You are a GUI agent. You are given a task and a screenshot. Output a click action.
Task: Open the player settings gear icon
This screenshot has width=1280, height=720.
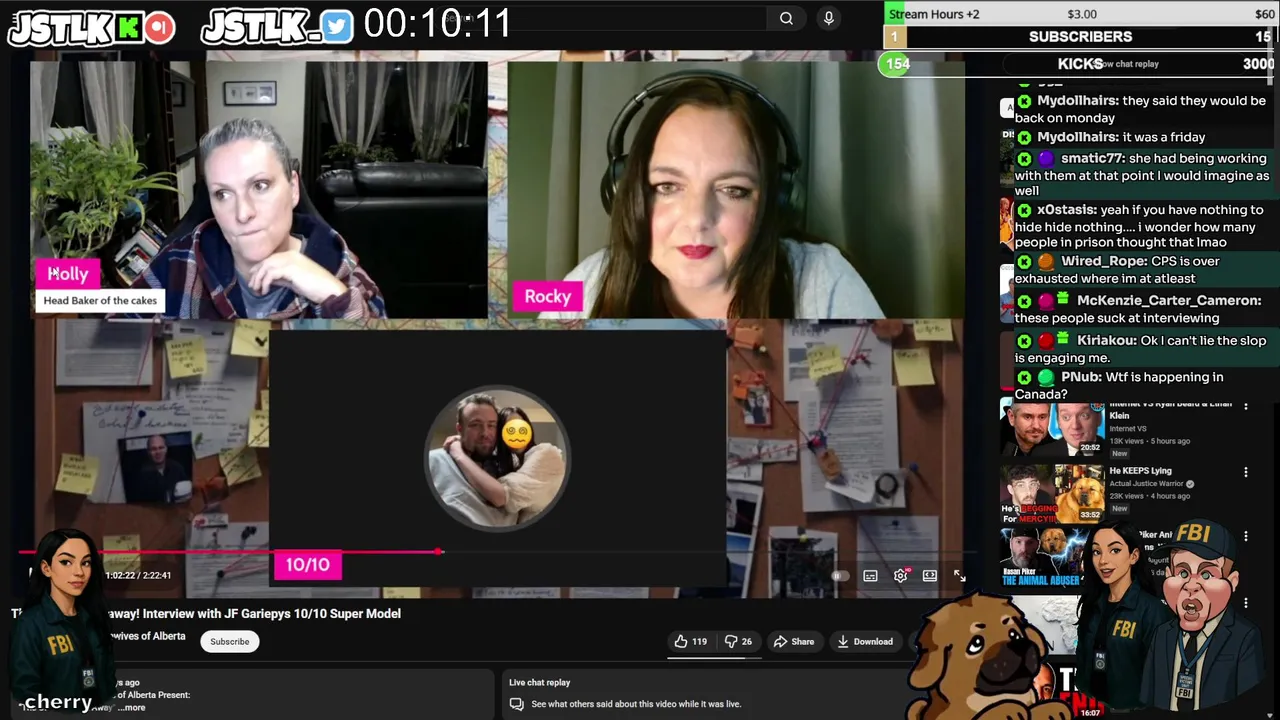pos(900,575)
